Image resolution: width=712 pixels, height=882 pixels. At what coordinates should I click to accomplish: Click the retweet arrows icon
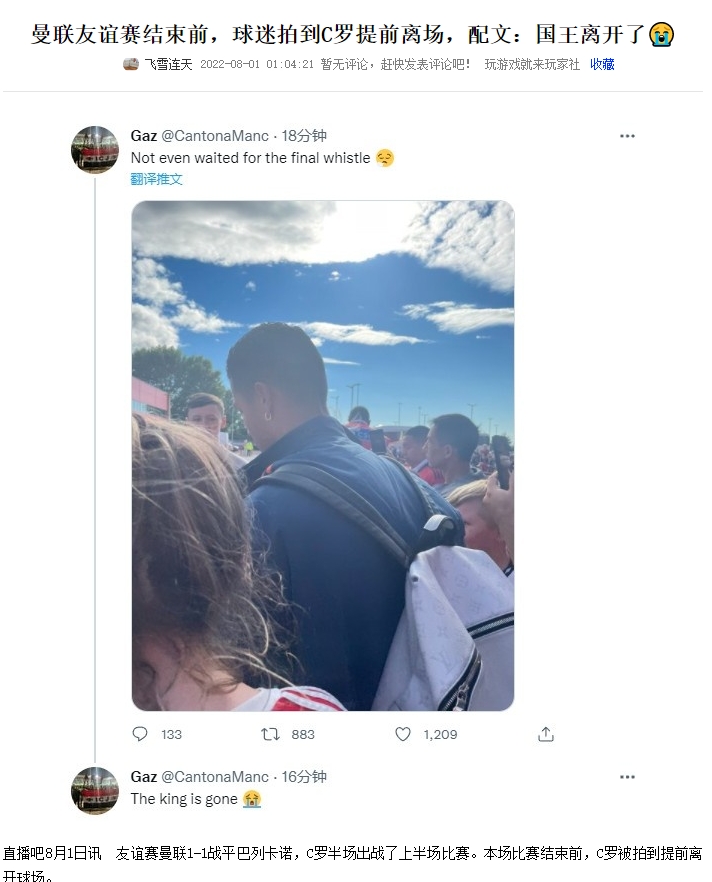click(x=271, y=734)
